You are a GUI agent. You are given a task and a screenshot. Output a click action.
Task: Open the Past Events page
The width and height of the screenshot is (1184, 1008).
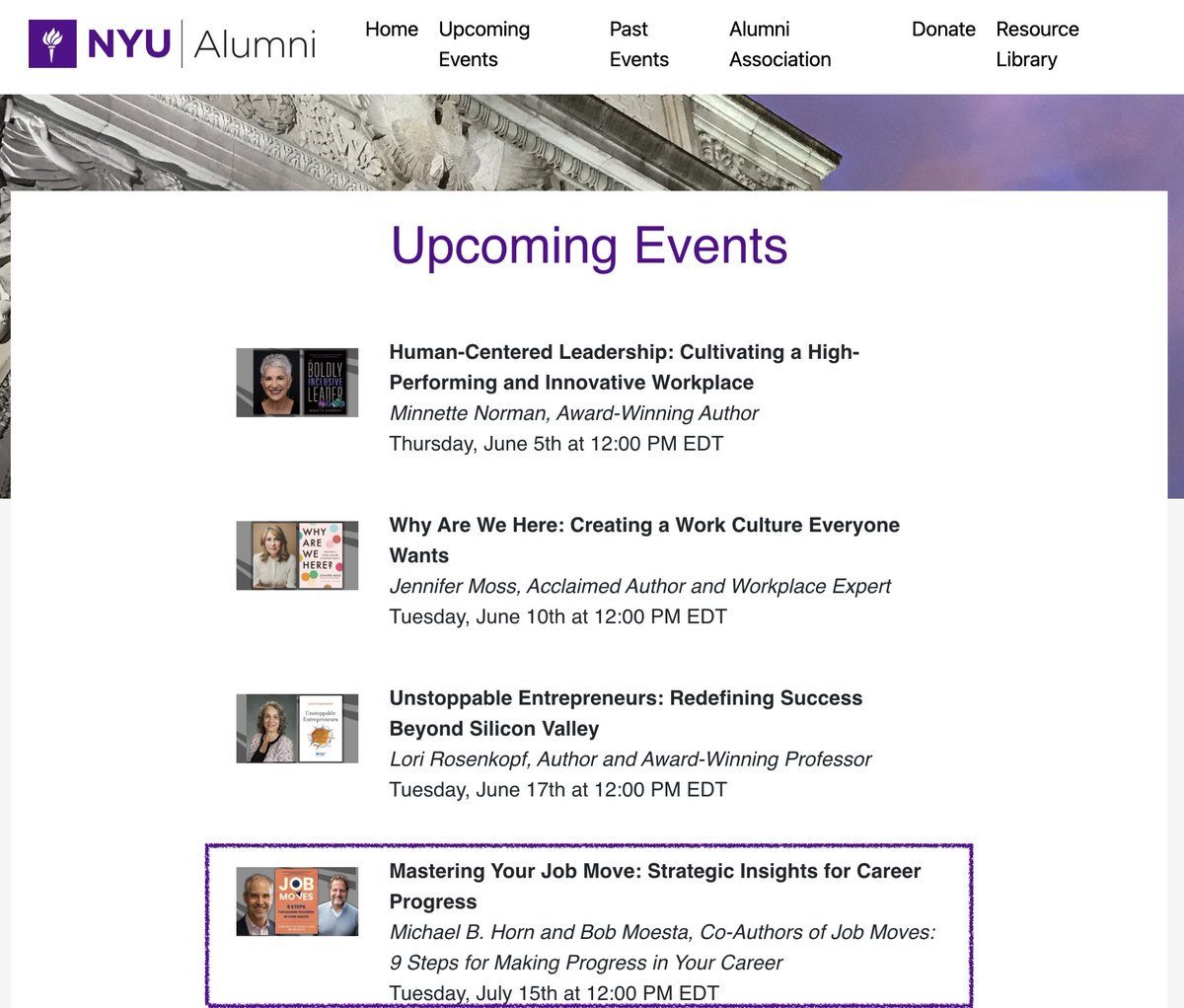pos(639,44)
